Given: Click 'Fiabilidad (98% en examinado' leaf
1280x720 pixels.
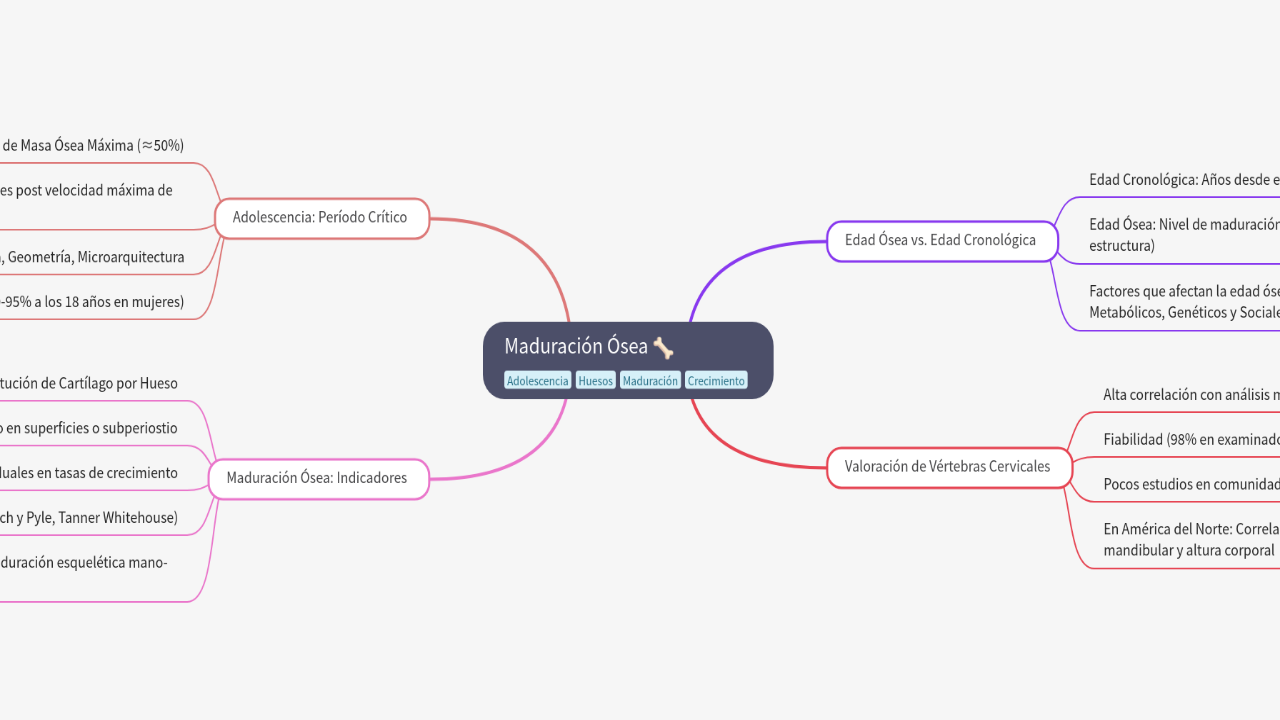Looking at the screenshot, I should (1191, 439).
